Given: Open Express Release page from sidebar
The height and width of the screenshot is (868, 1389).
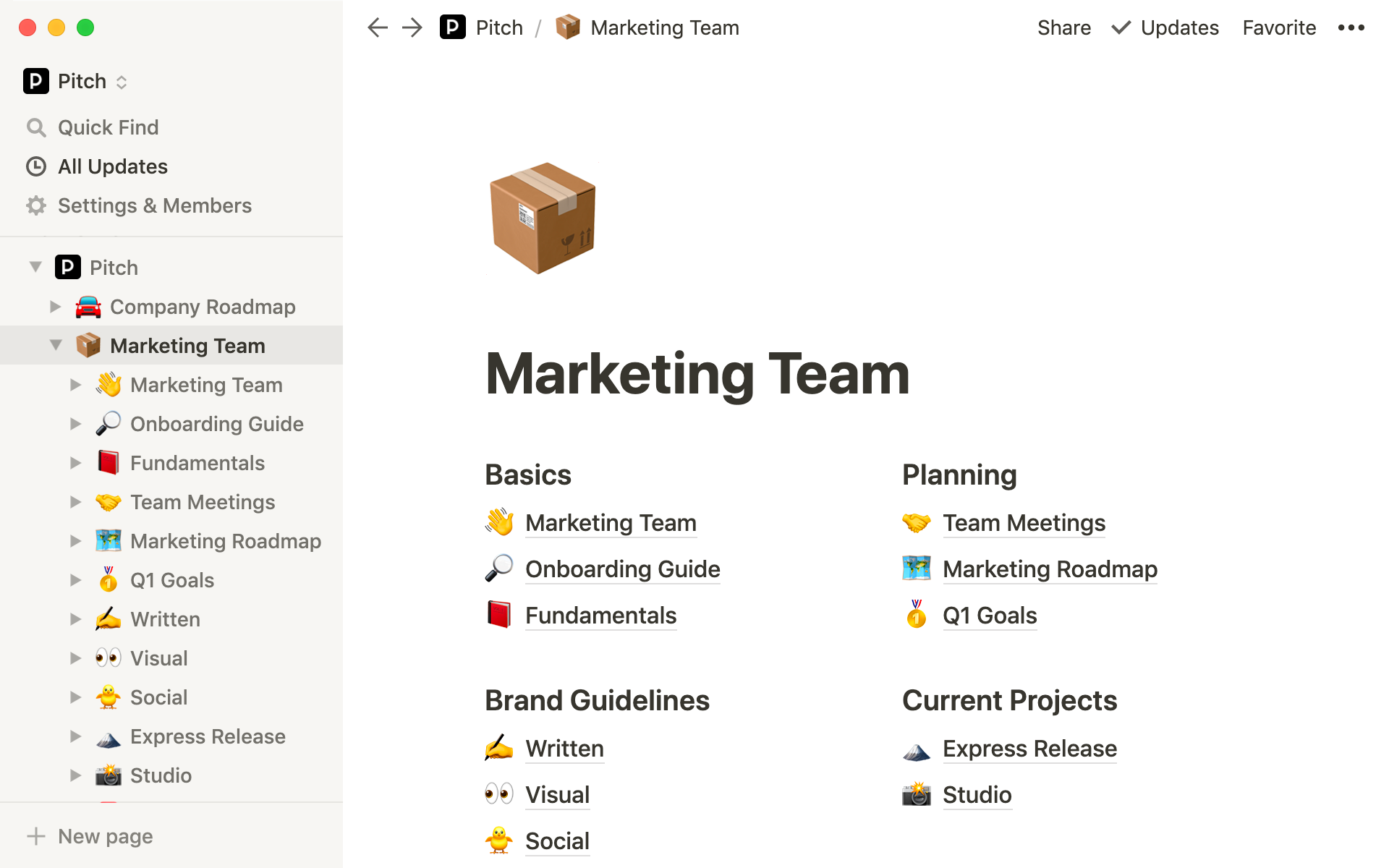Looking at the screenshot, I should click(208, 736).
